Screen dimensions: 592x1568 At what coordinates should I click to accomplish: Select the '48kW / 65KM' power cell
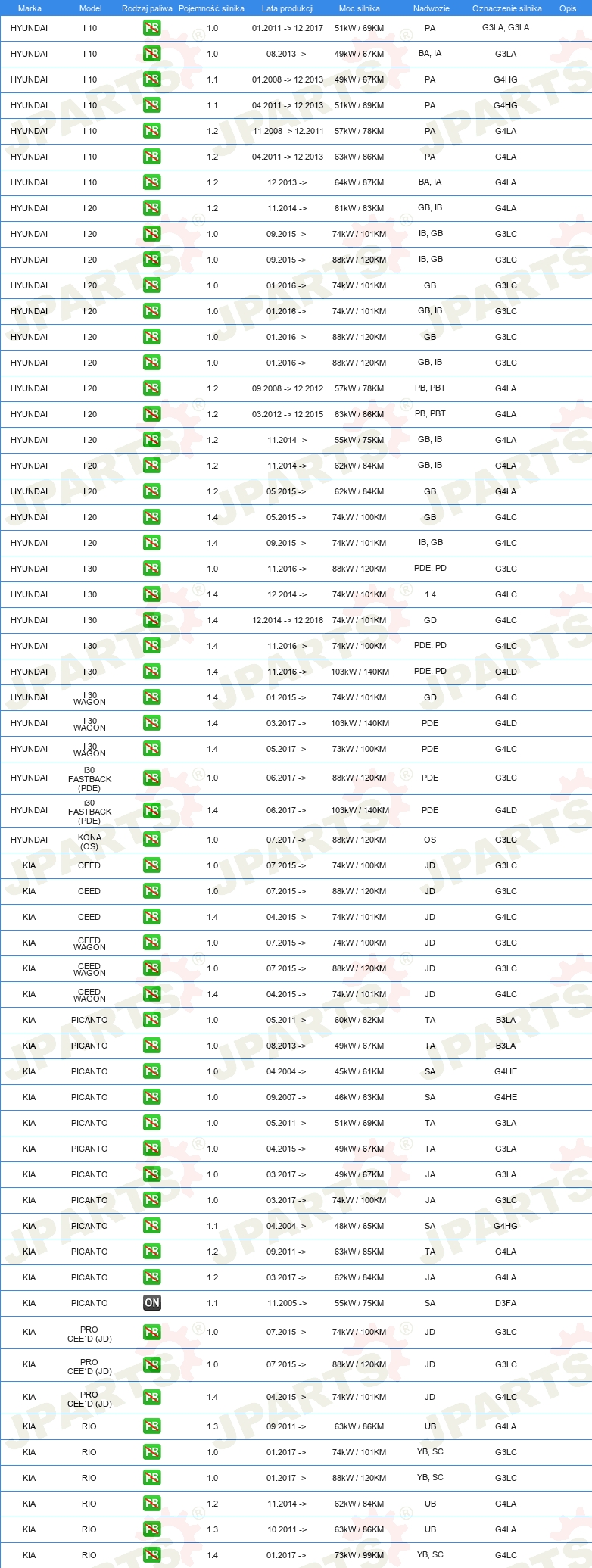click(x=359, y=1226)
